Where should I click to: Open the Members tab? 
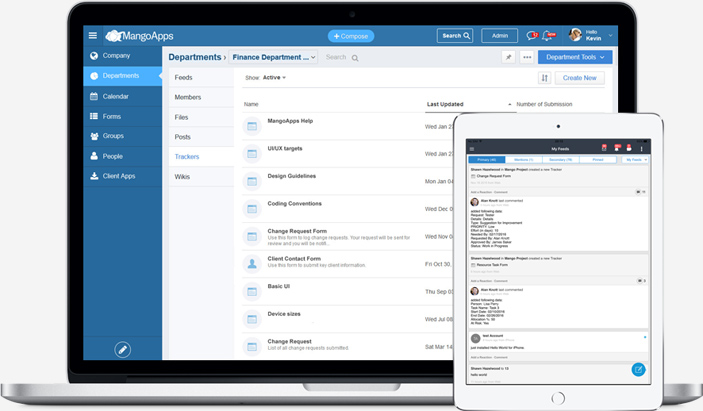(x=201, y=97)
